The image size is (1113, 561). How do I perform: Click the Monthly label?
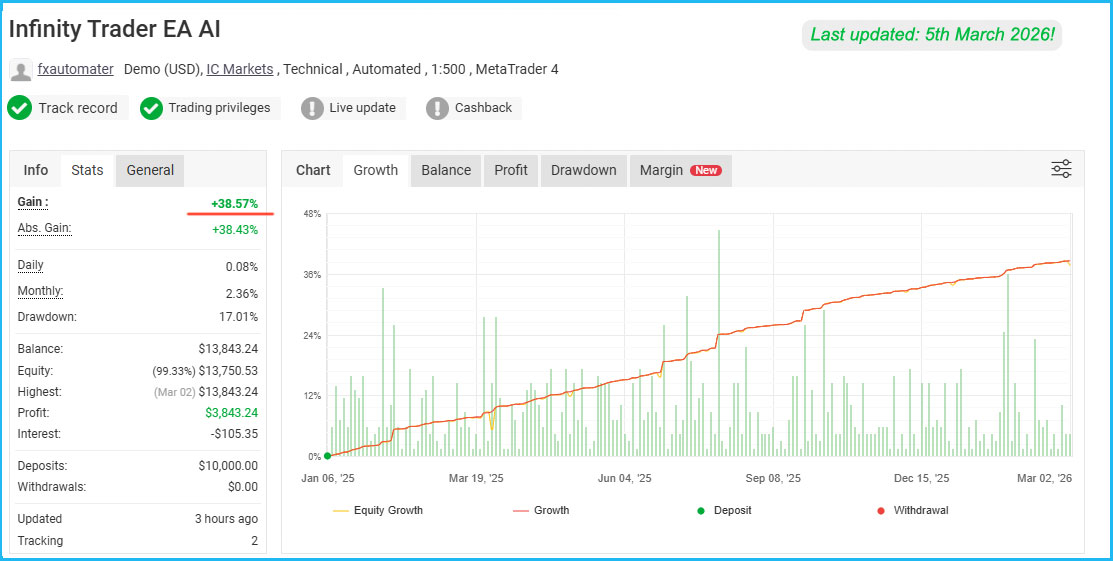click(x=40, y=291)
